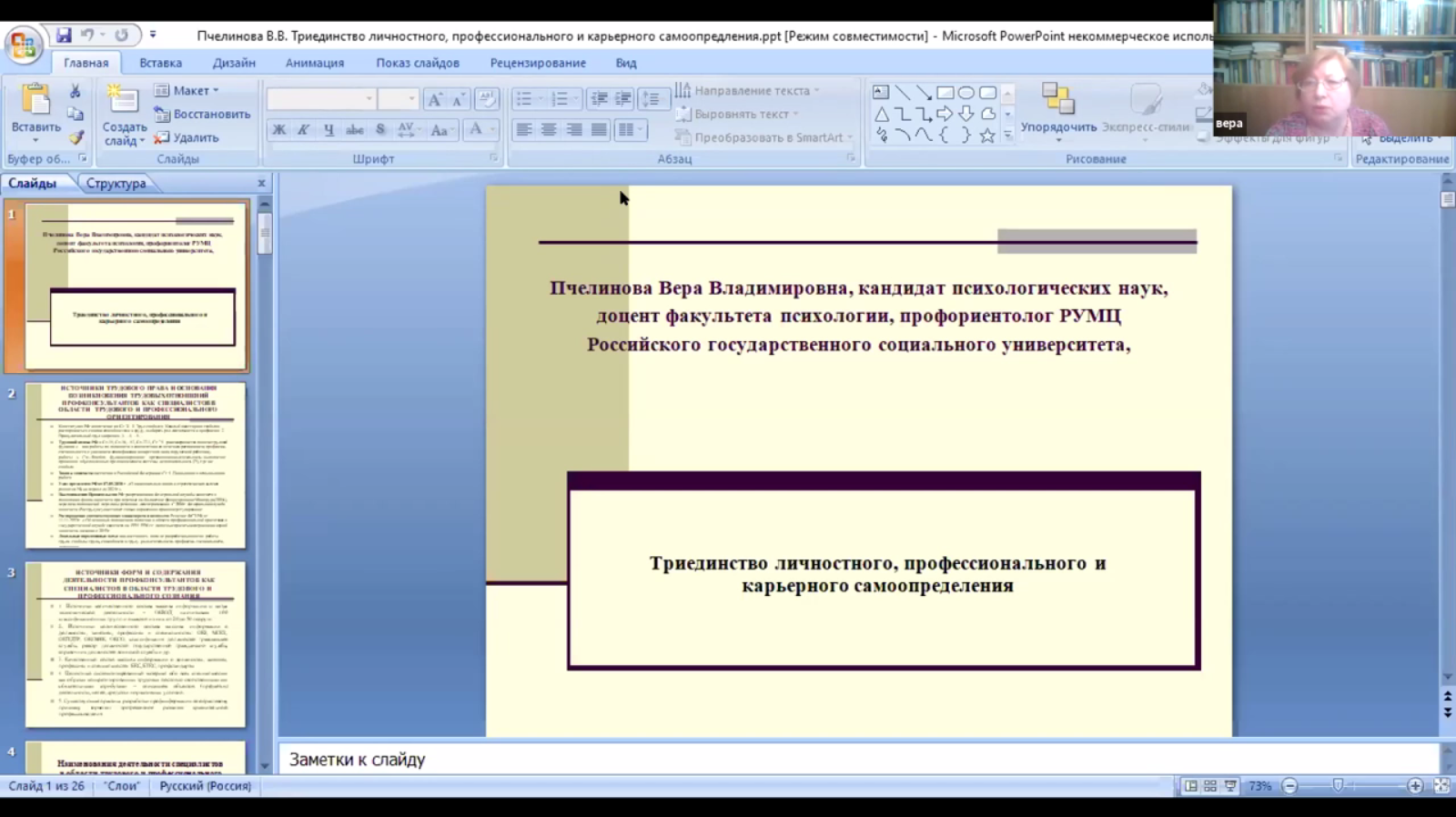Switch to the Структура outline tab
Viewport: 1456px width, 817px height.
pyautogui.click(x=116, y=183)
